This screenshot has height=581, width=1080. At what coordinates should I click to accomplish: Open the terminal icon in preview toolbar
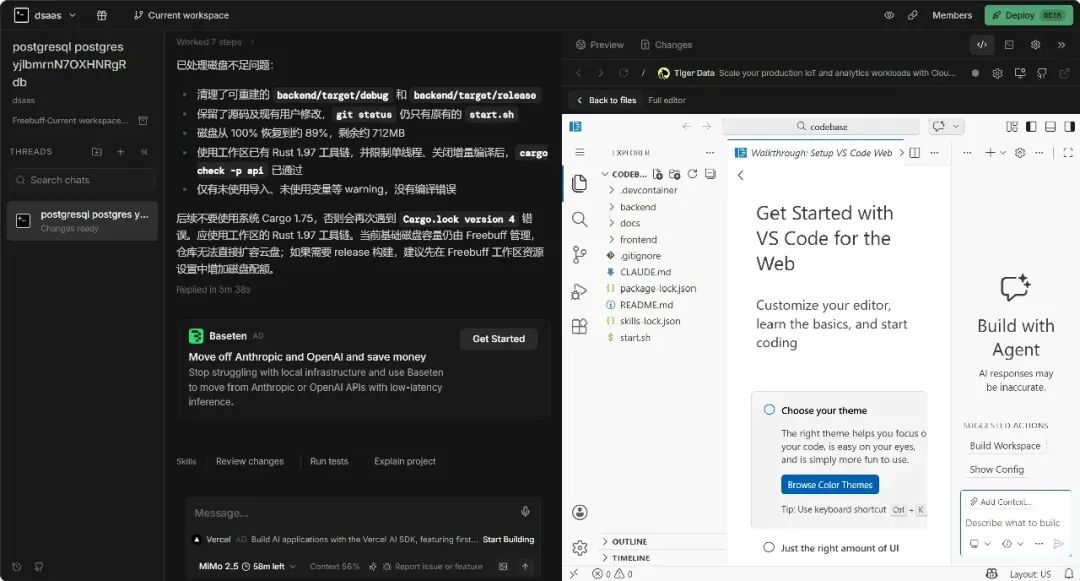coord(1009,45)
